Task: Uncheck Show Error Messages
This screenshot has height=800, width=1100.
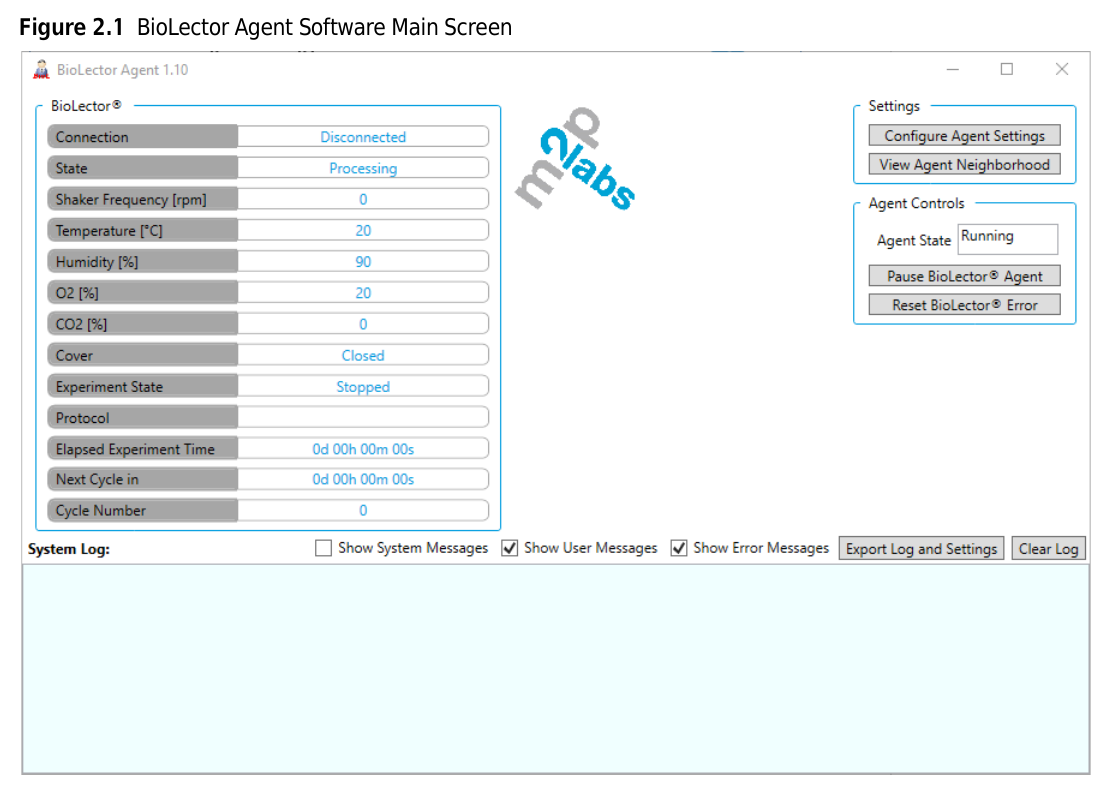Action: [678, 548]
